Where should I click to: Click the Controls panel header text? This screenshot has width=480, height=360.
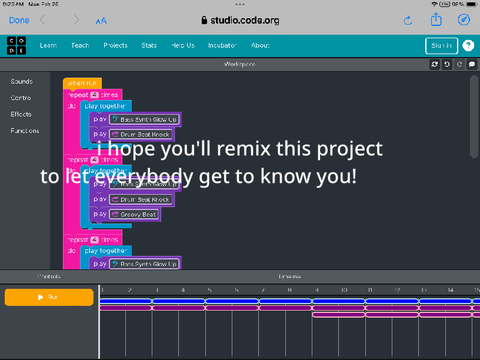point(49,277)
